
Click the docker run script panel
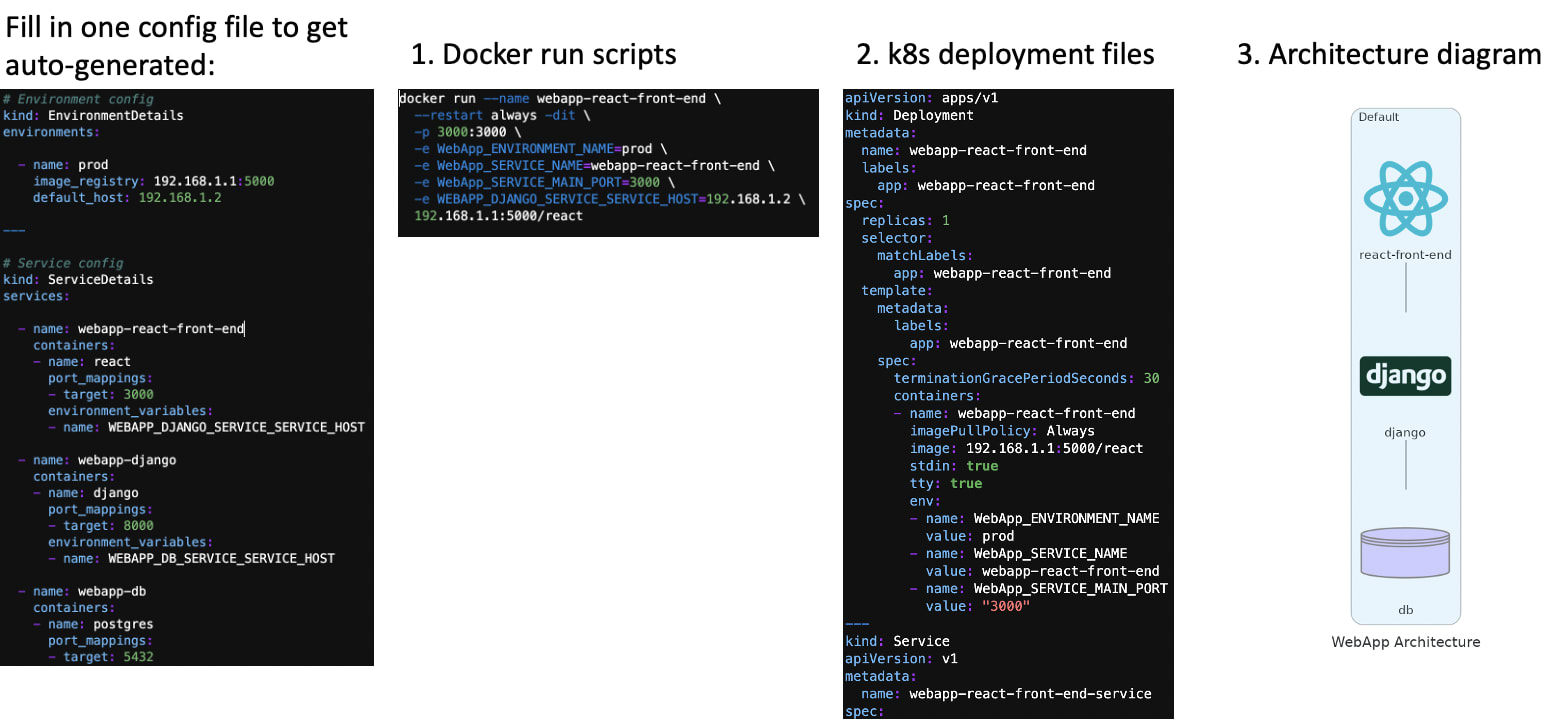(x=608, y=163)
